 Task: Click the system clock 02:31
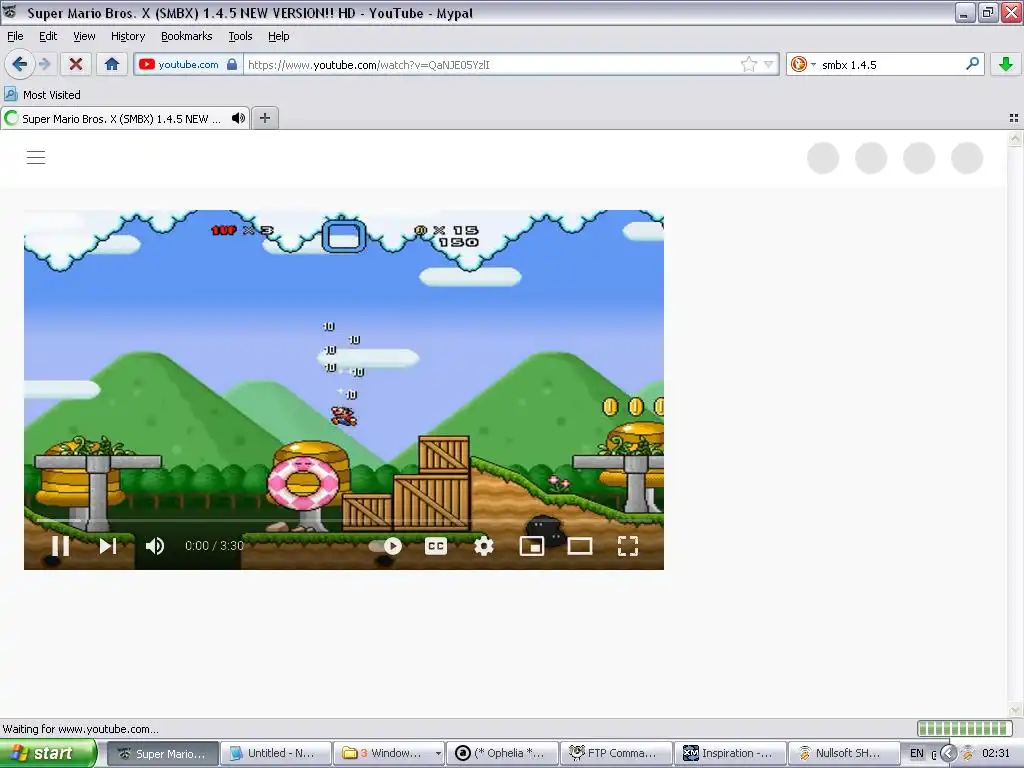(x=996, y=753)
